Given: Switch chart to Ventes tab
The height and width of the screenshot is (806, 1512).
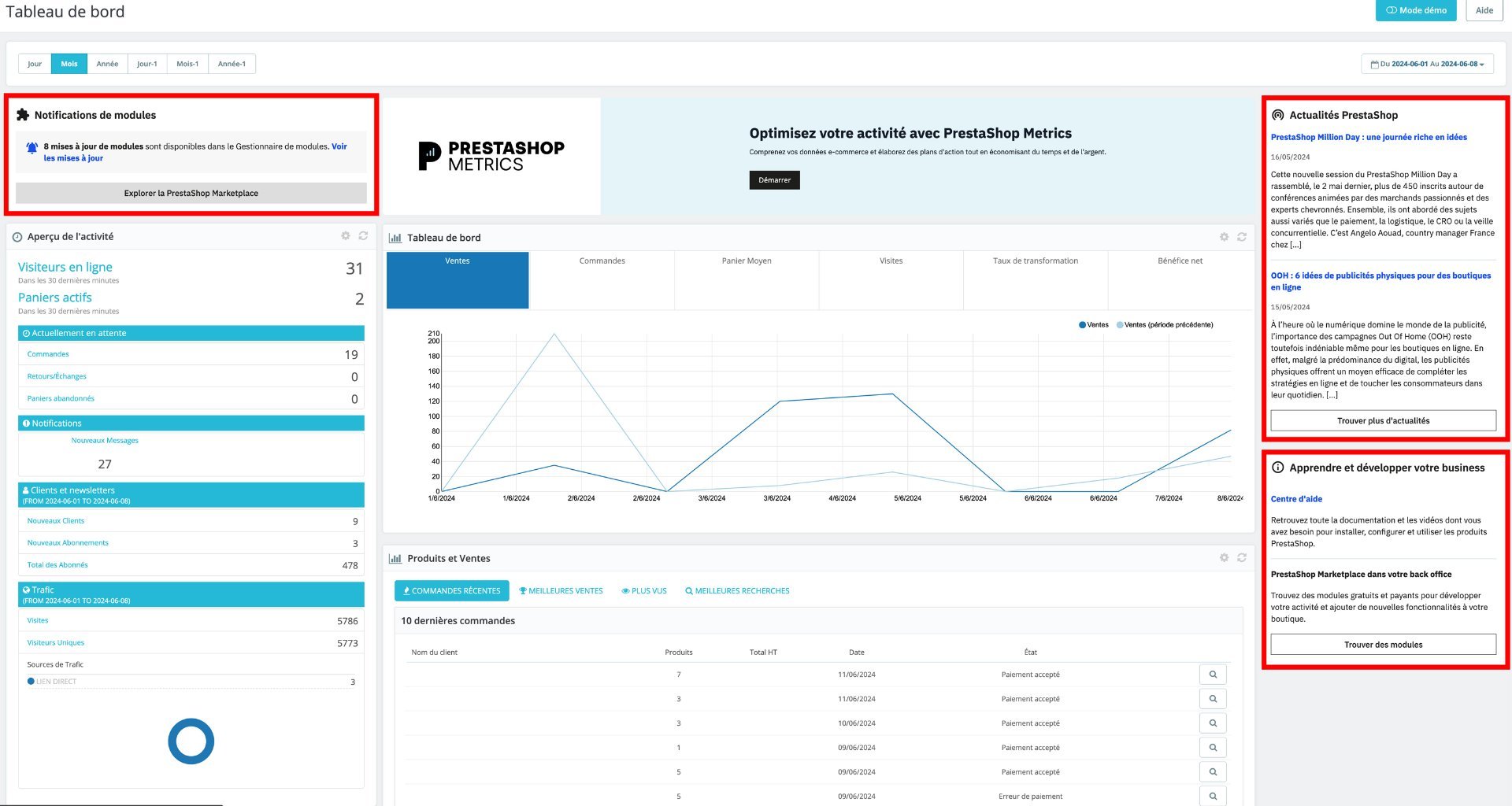Looking at the screenshot, I should tap(458, 280).
